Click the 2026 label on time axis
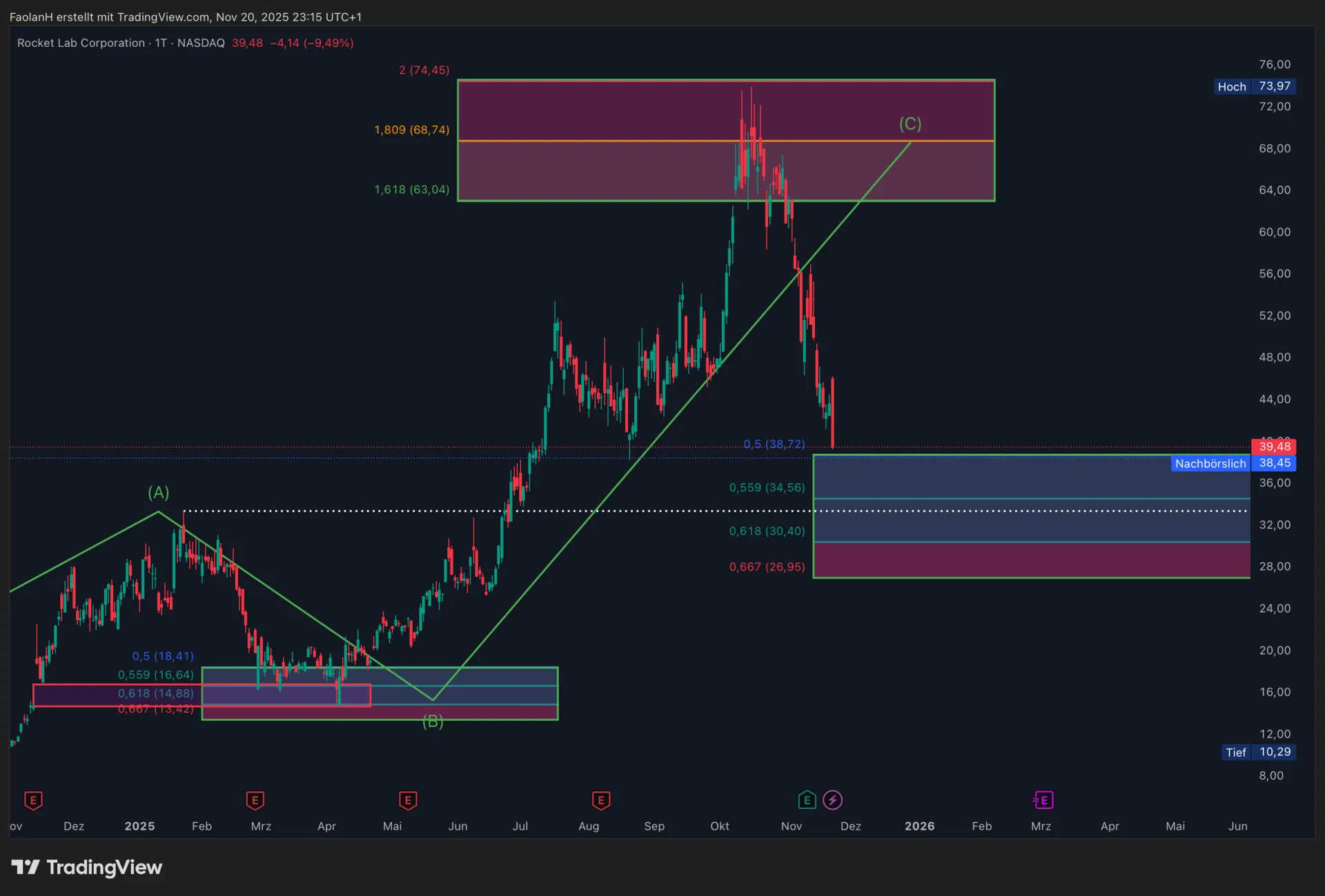The height and width of the screenshot is (896, 1325). tap(919, 826)
